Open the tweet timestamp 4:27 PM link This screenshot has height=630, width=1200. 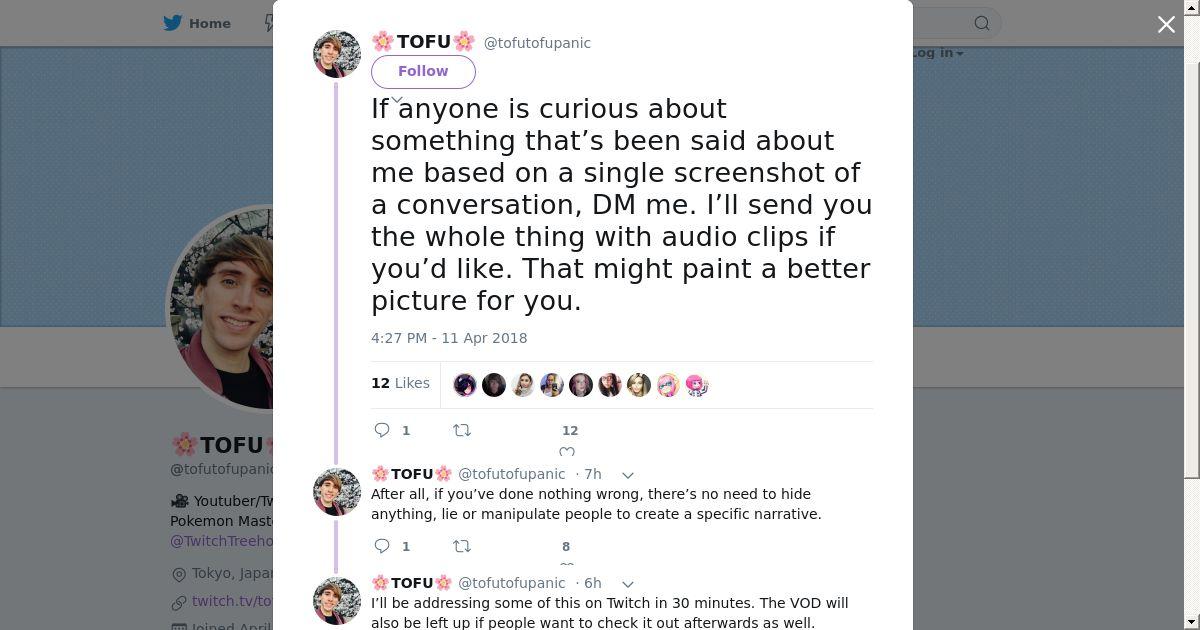[x=449, y=338]
